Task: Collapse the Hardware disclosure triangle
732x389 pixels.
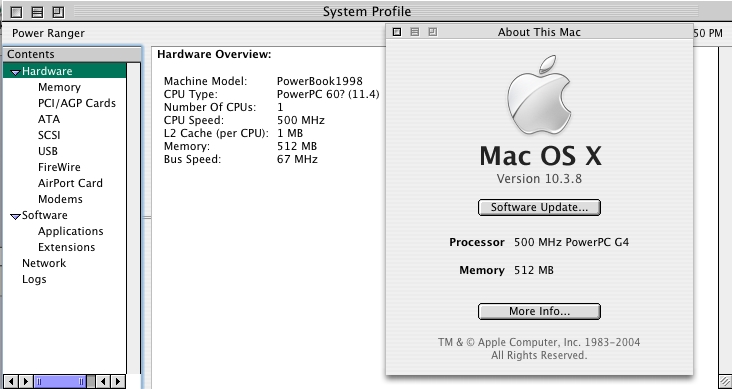Action: coord(15,72)
